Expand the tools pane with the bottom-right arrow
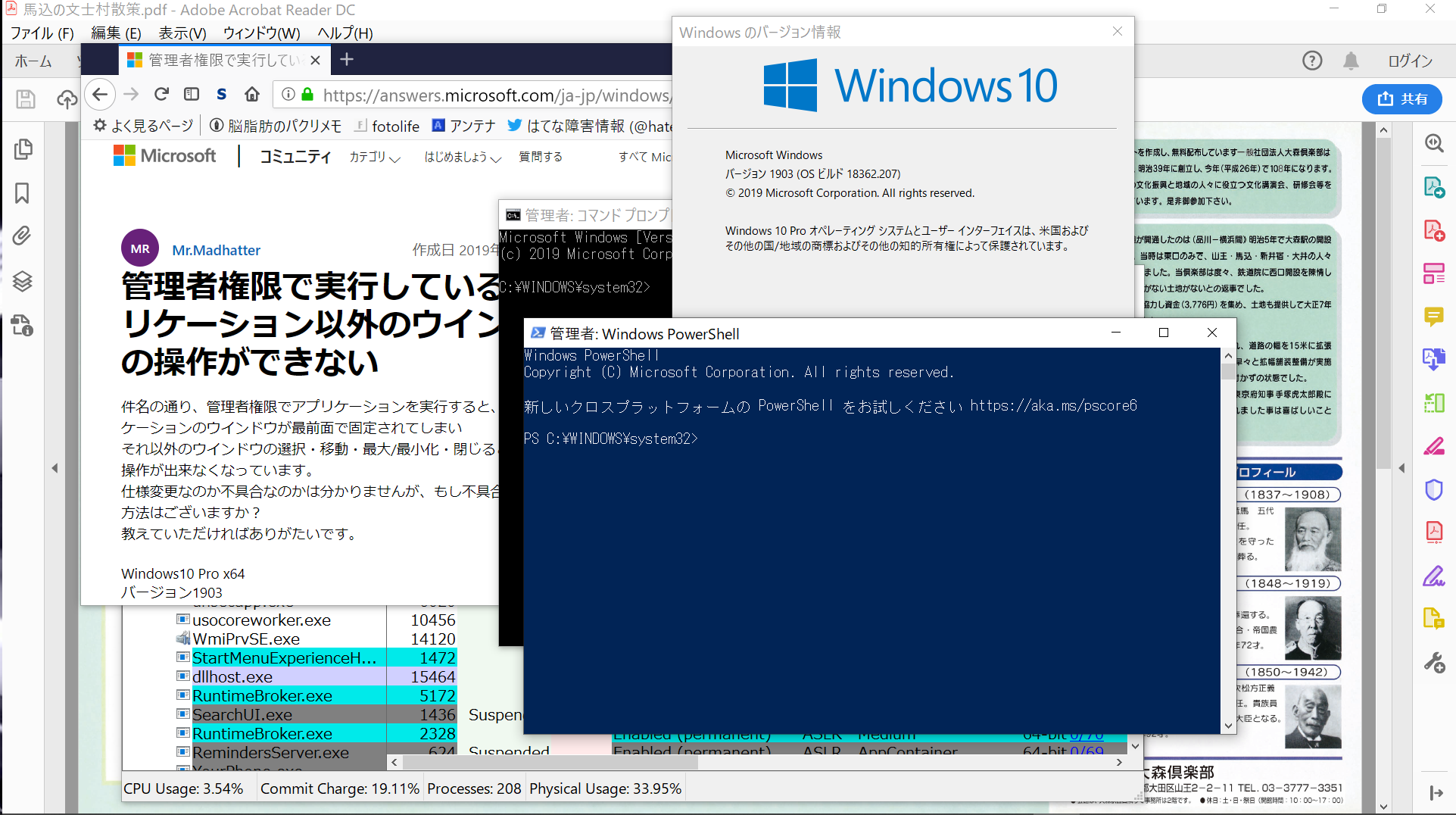The width and height of the screenshot is (1456, 815). (x=1436, y=793)
